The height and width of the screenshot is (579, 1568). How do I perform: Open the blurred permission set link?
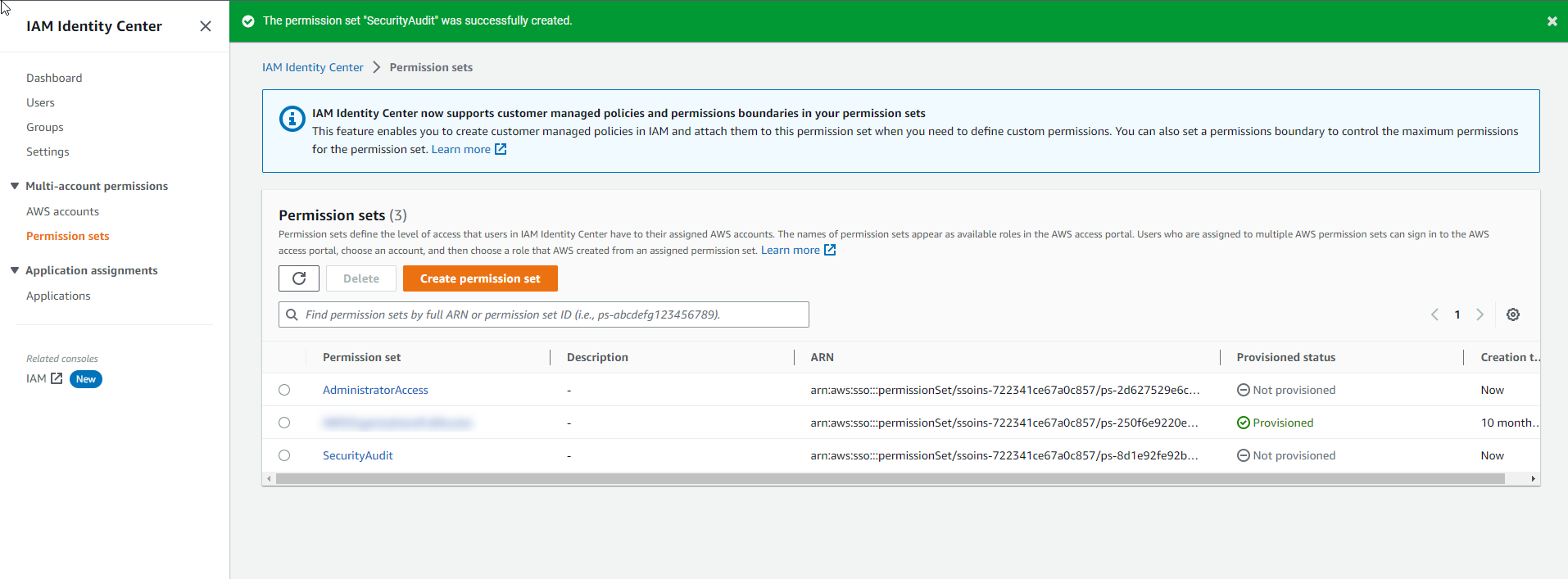397,423
